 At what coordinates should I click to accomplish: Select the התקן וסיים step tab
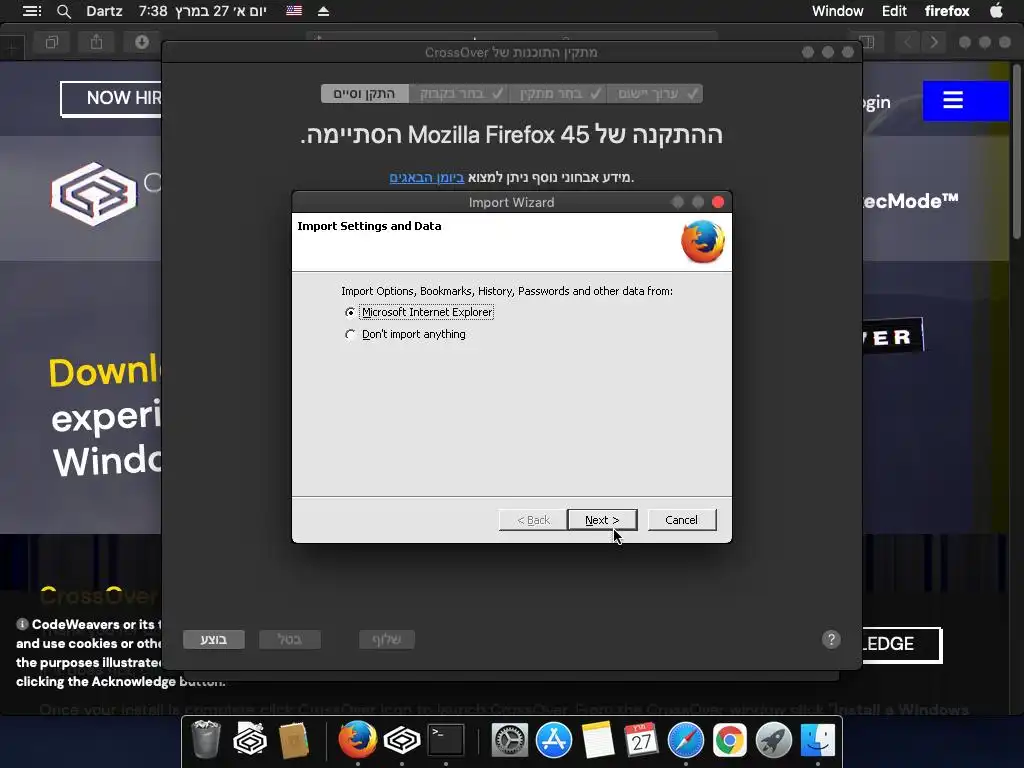pos(364,93)
